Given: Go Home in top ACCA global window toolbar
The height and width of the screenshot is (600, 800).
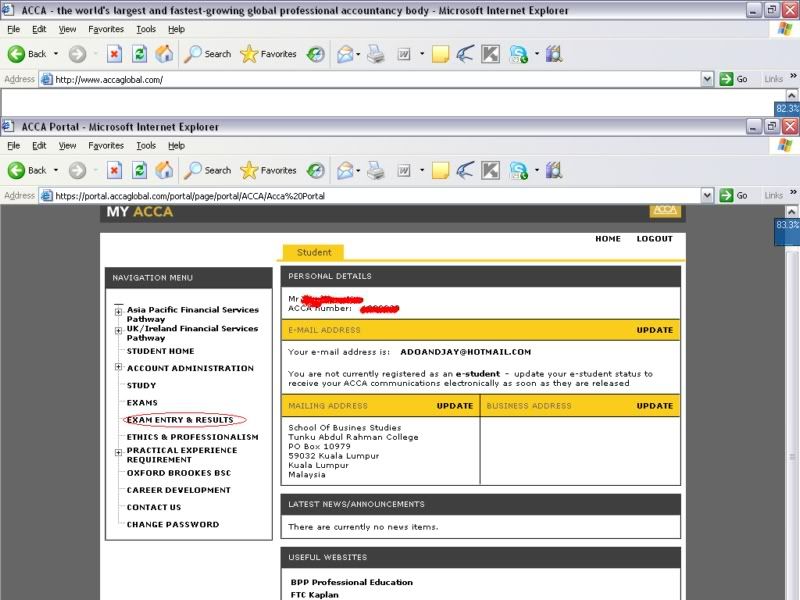Looking at the screenshot, I should [x=164, y=54].
